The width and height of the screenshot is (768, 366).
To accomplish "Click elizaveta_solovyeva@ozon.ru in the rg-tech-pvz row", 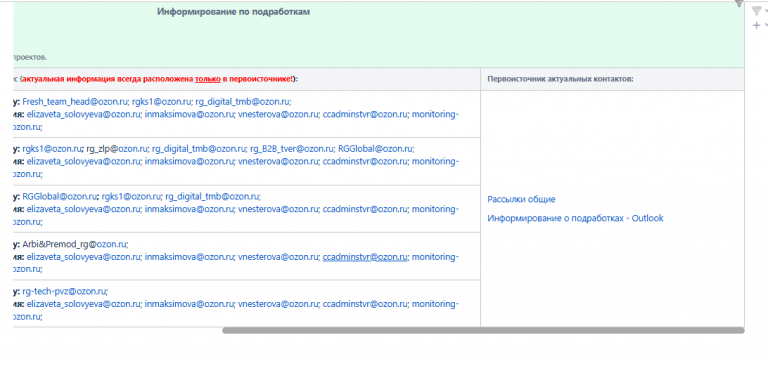I will [83, 304].
